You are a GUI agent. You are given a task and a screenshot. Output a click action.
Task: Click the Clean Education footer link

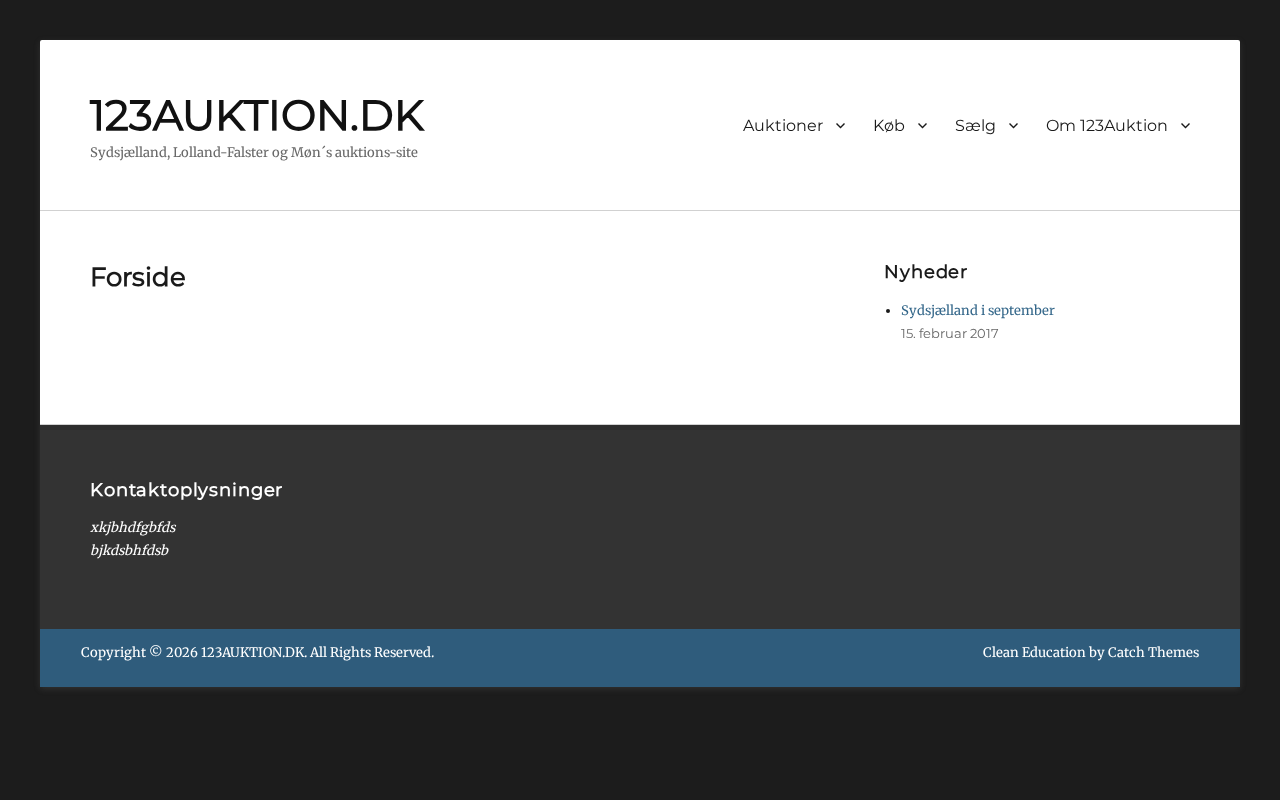(x=1033, y=653)
